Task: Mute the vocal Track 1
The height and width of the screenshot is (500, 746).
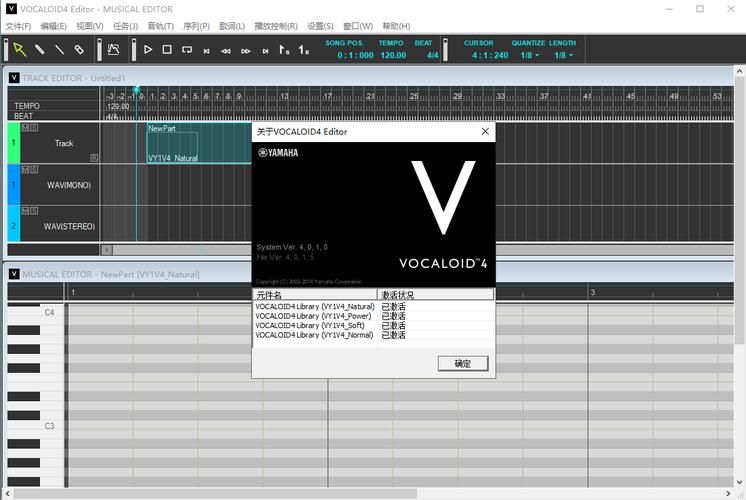Action: click(25, 128)
